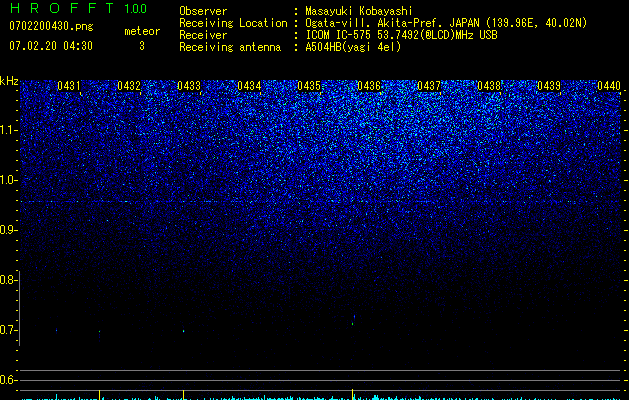Click the kHz axis unit label
Image resolution: width=629 pixels, height=400 pixels.
tap(9, 81)
